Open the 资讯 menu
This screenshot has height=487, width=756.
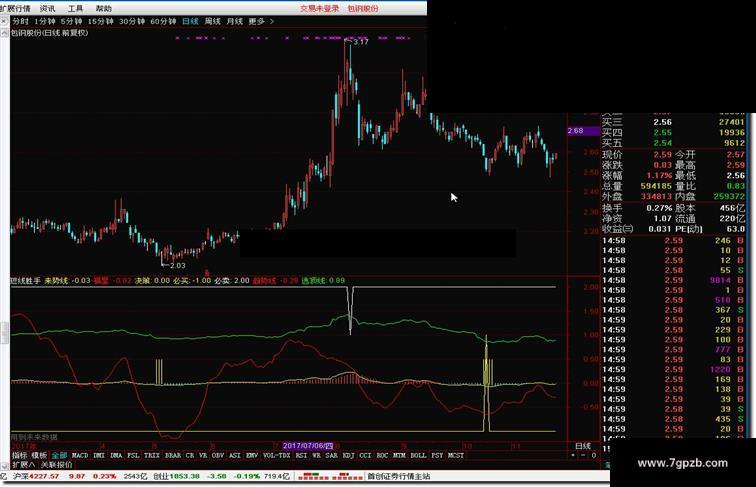pyautogui.click(x=47, y=9)
